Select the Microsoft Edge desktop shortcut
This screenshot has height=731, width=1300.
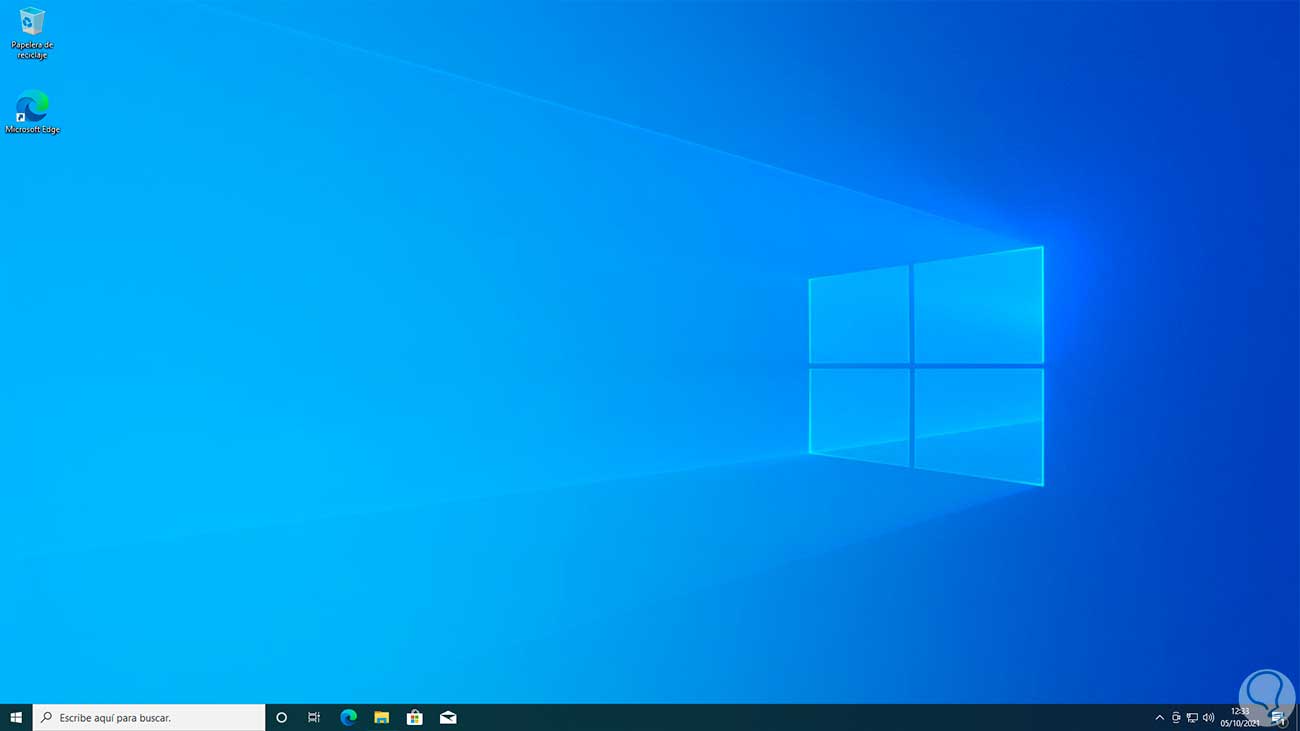click(32, 112)
